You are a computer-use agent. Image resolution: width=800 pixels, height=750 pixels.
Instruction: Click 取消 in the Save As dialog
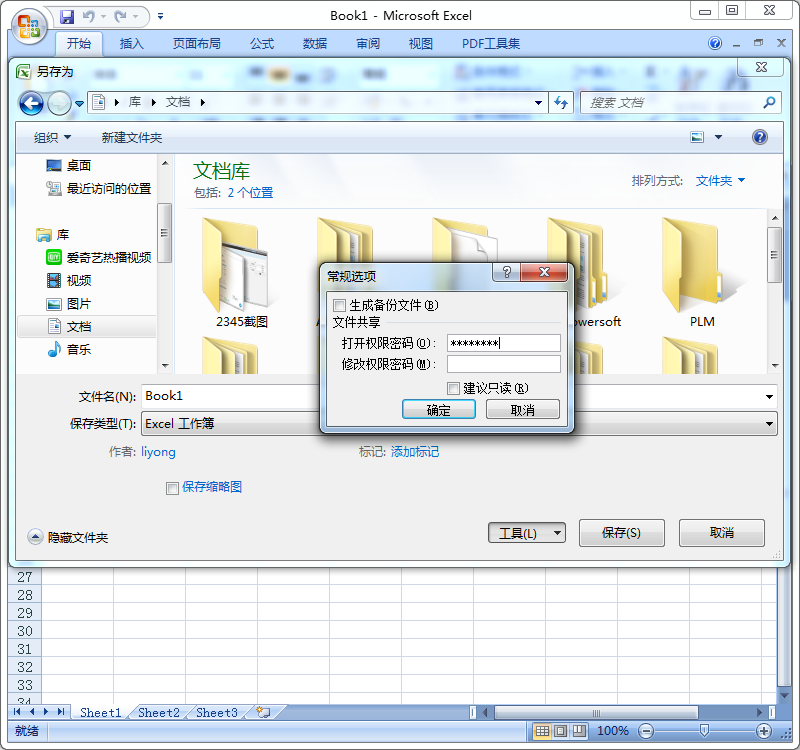(721, 533)
